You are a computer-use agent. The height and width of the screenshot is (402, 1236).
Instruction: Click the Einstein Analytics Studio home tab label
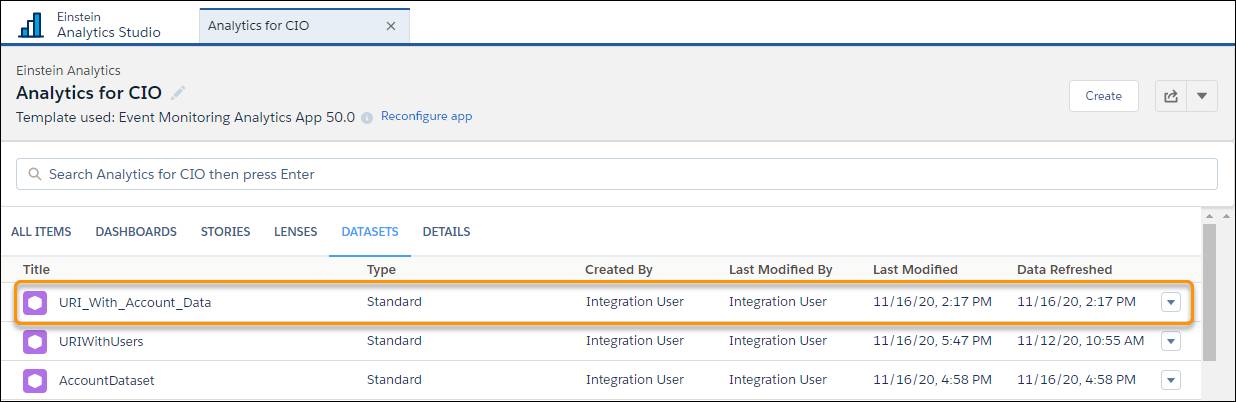[109, 25]
